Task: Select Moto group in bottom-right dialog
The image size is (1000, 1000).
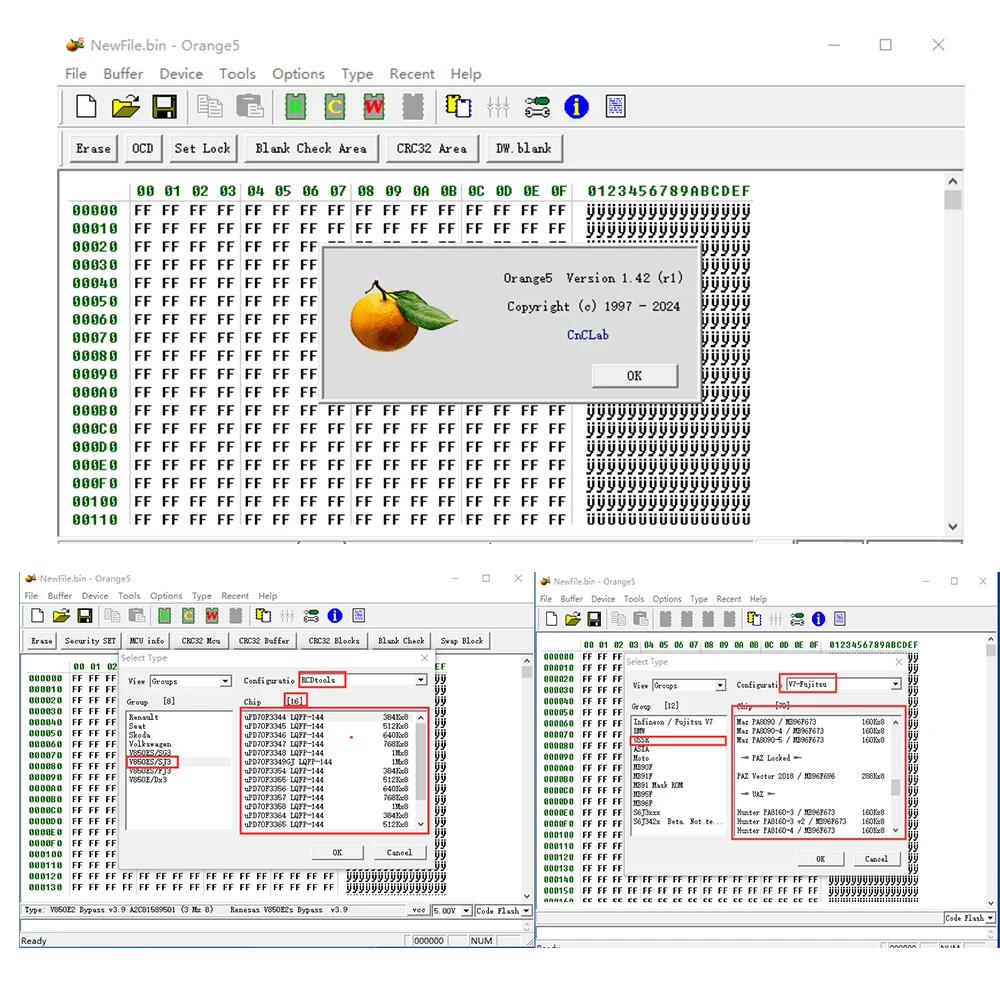Action: tap(642, 758)
